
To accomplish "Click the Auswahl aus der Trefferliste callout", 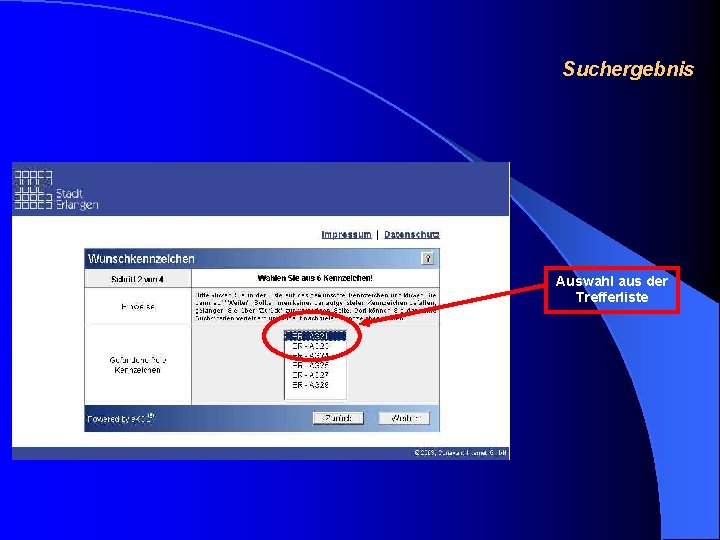I will (612, 290).
